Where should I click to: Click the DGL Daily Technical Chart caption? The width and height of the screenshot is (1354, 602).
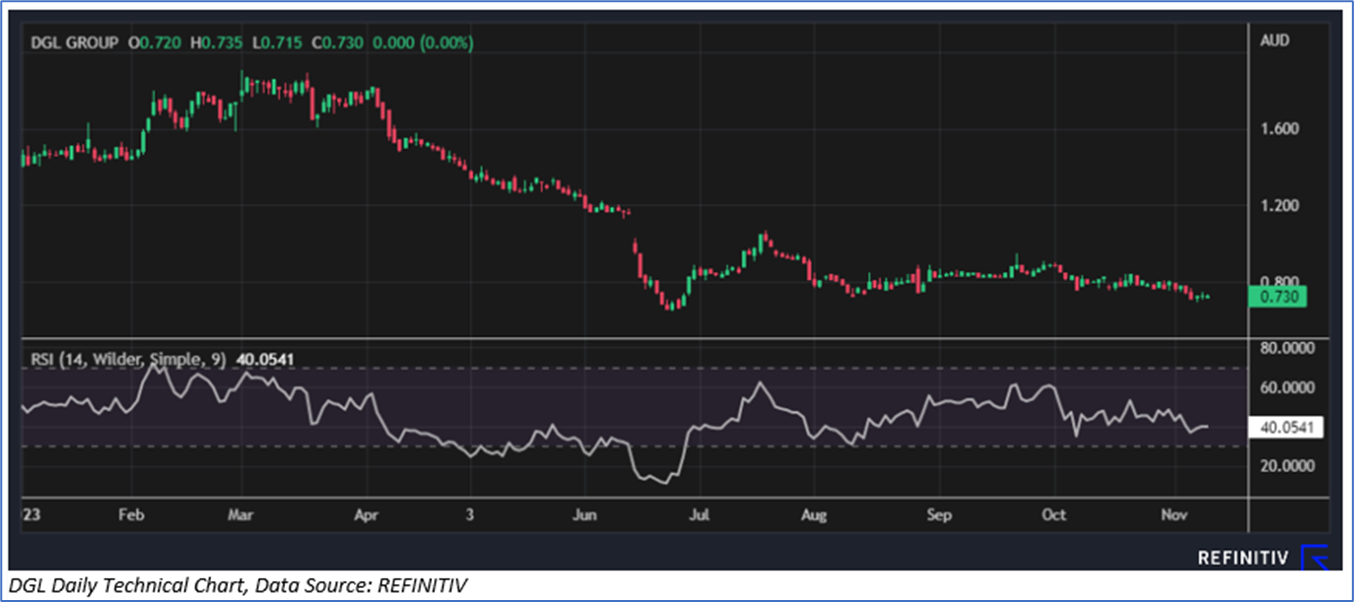pyautogui.click(x=237, y=584)
